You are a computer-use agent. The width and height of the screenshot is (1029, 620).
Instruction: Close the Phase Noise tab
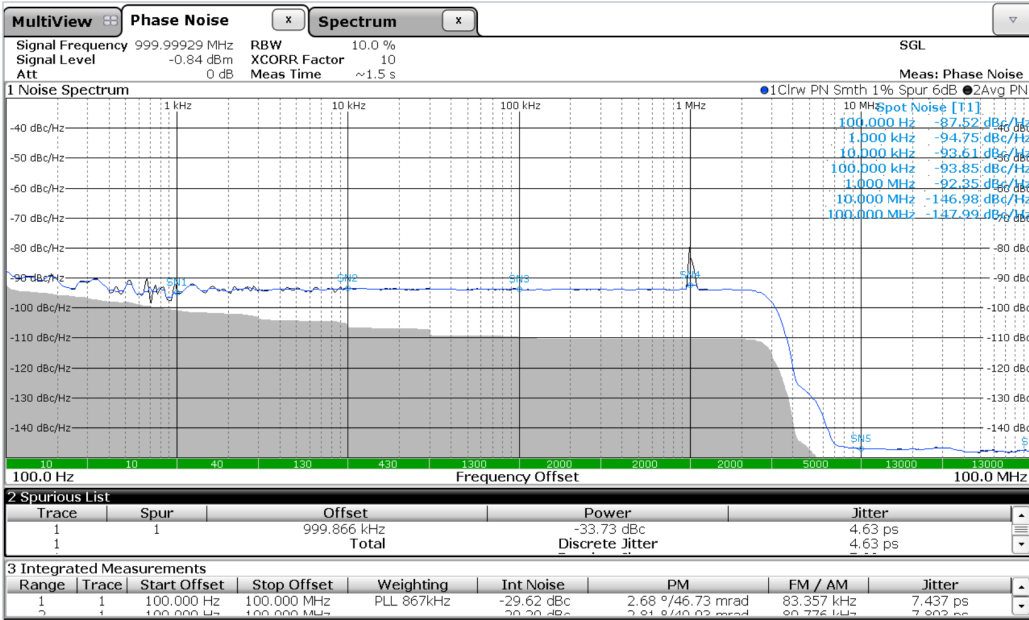(x=288, y=20)
